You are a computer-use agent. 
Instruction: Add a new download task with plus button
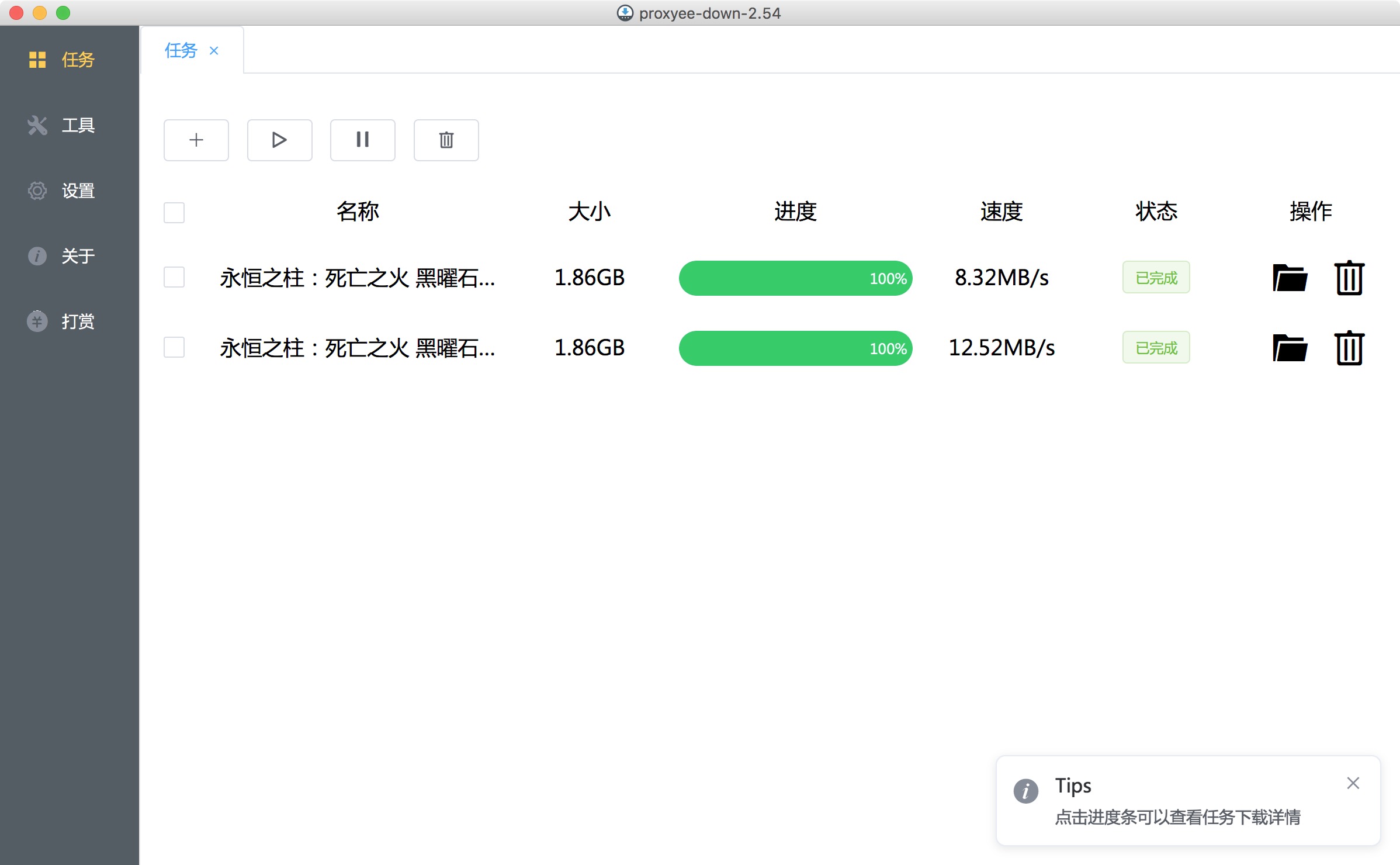coord(196,140)
